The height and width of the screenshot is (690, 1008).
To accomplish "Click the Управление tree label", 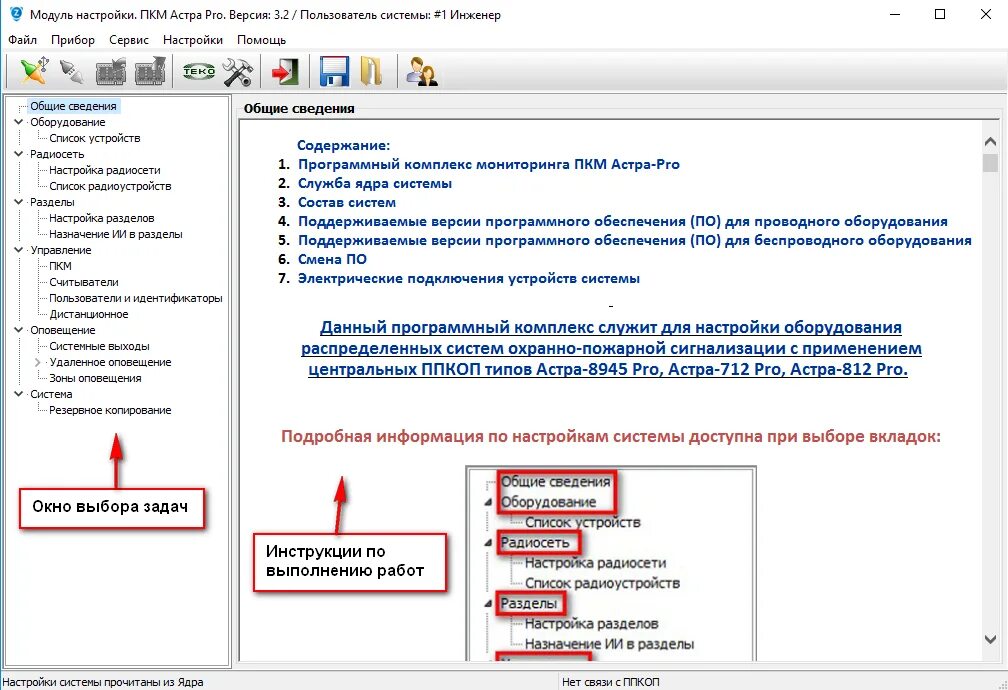I will tap(60, 250).
